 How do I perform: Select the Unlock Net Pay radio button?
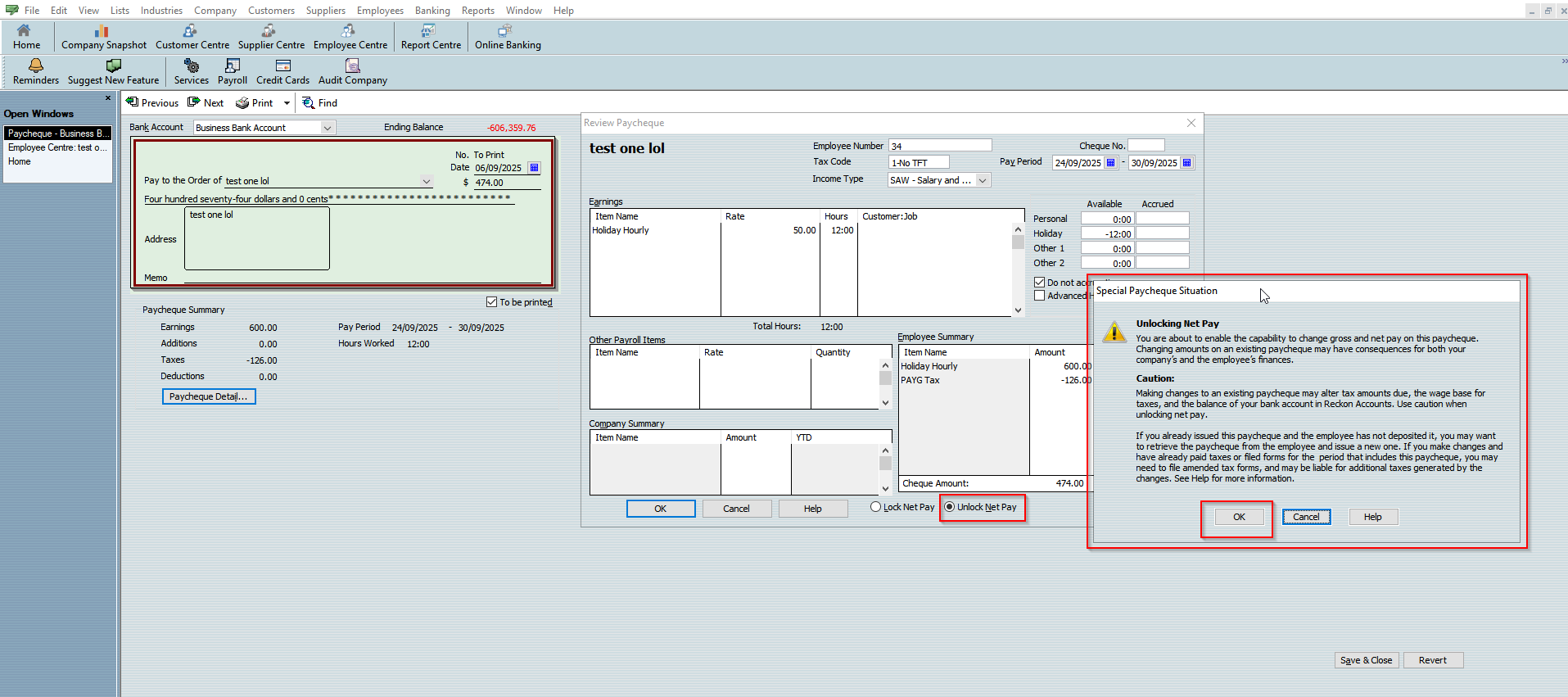[x=950, y=507]
